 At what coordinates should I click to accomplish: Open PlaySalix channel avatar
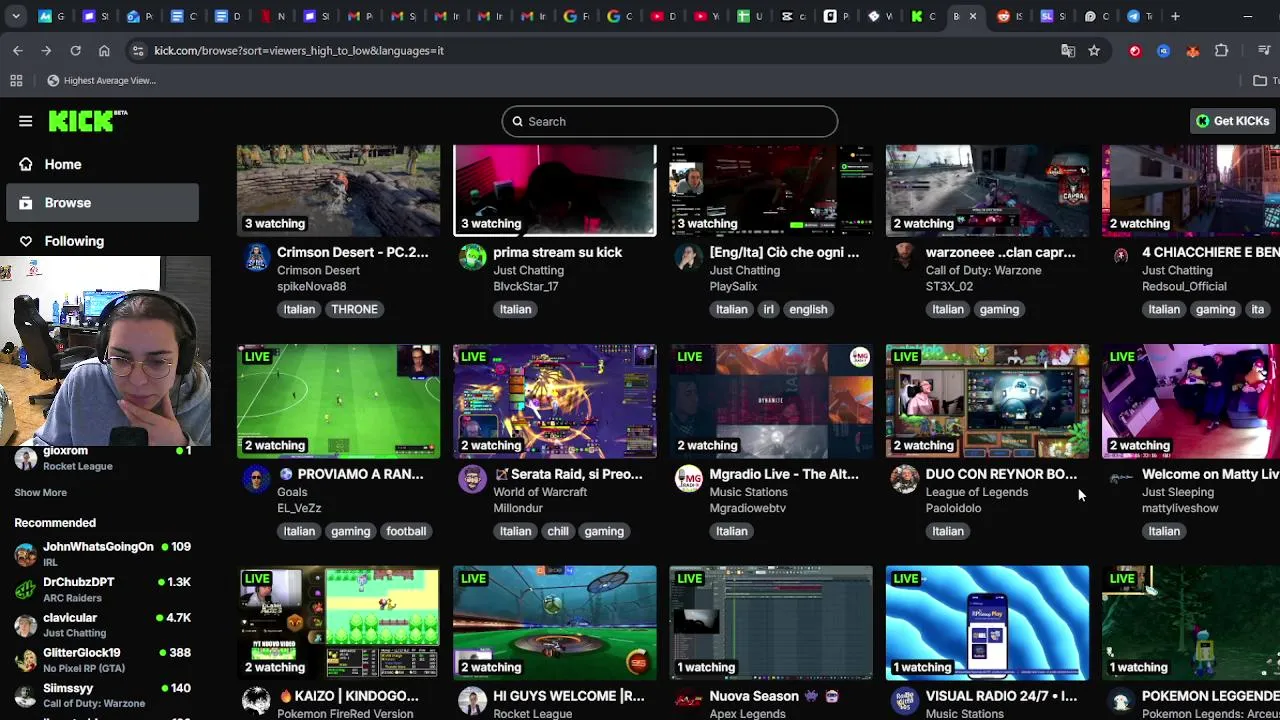point(688,258)
